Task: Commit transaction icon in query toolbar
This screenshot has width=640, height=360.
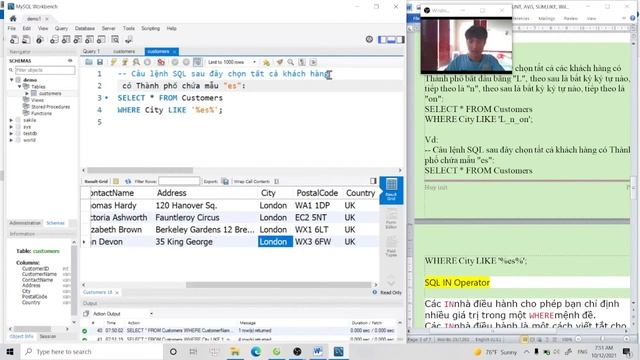Action: tap(175, 62)
